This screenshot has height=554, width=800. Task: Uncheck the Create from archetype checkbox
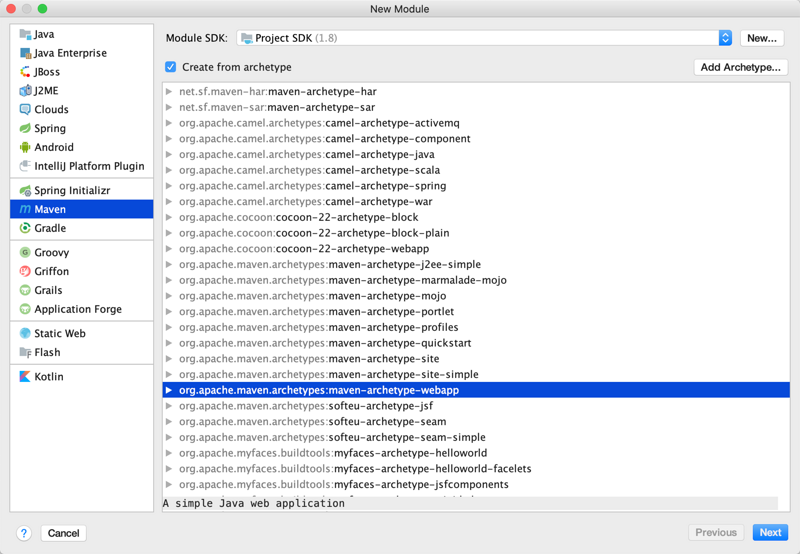[x=171, y=67]
